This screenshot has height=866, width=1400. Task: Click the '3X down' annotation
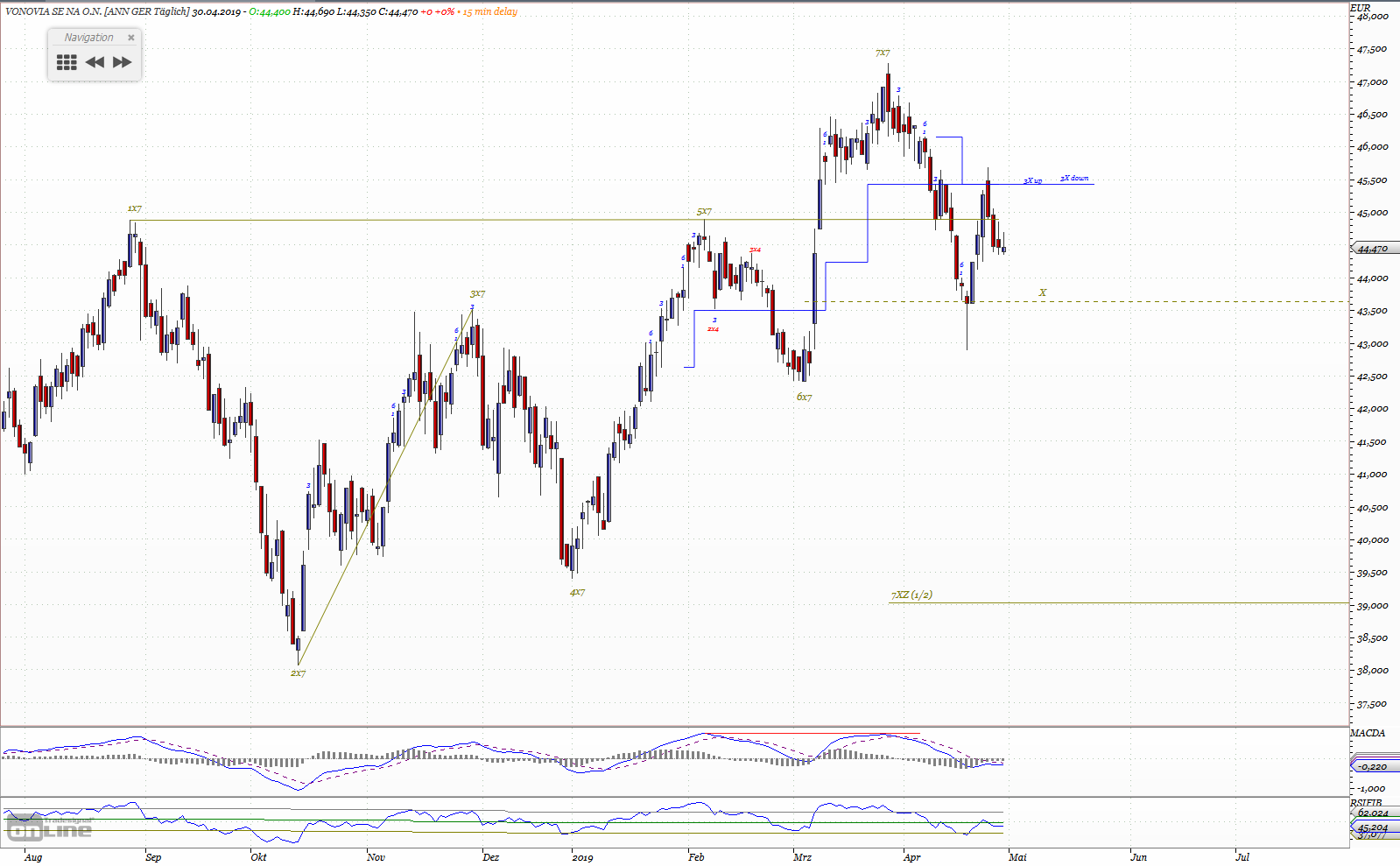pos(1074,178)
